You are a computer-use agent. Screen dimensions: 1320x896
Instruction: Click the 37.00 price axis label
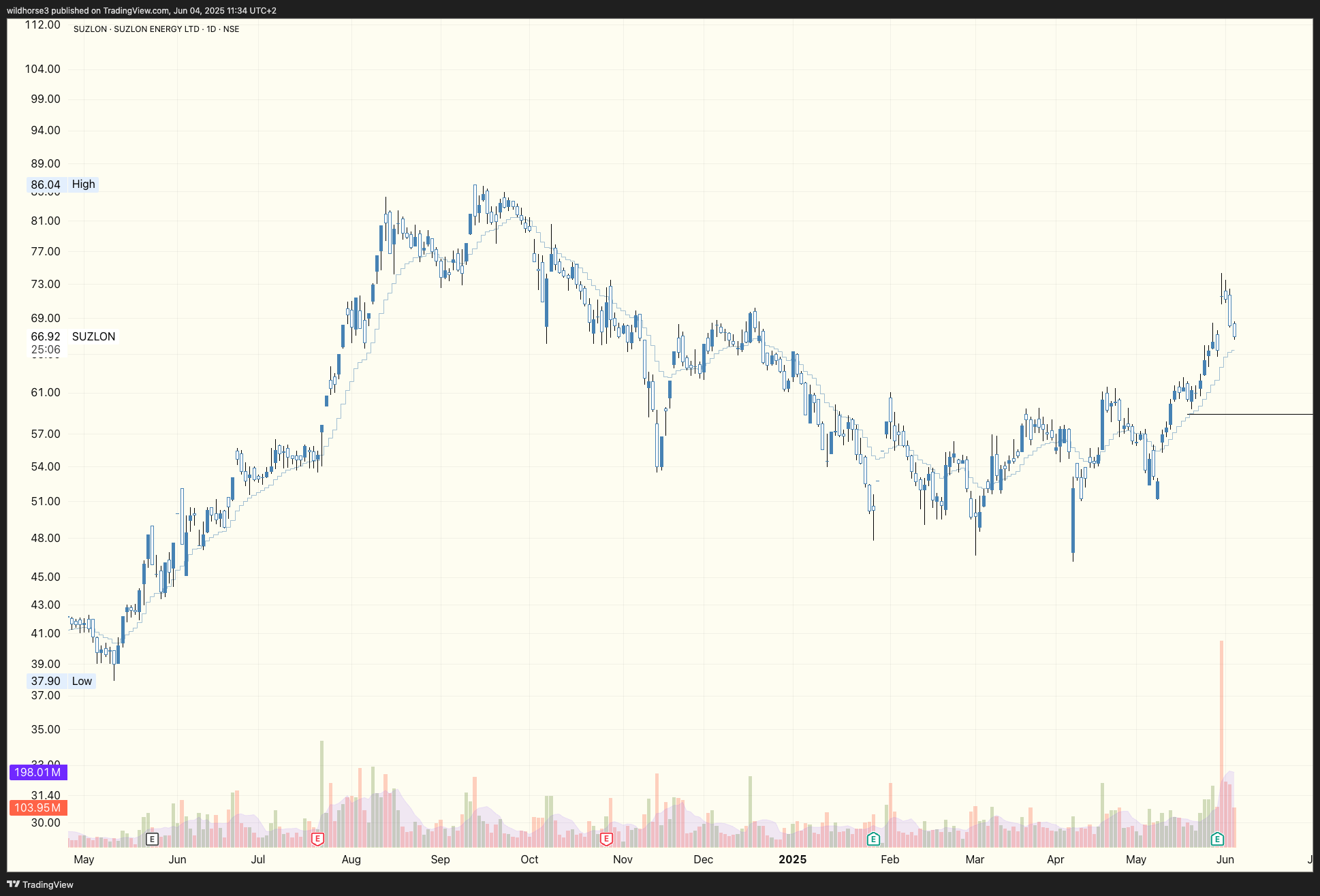[46, 695]
